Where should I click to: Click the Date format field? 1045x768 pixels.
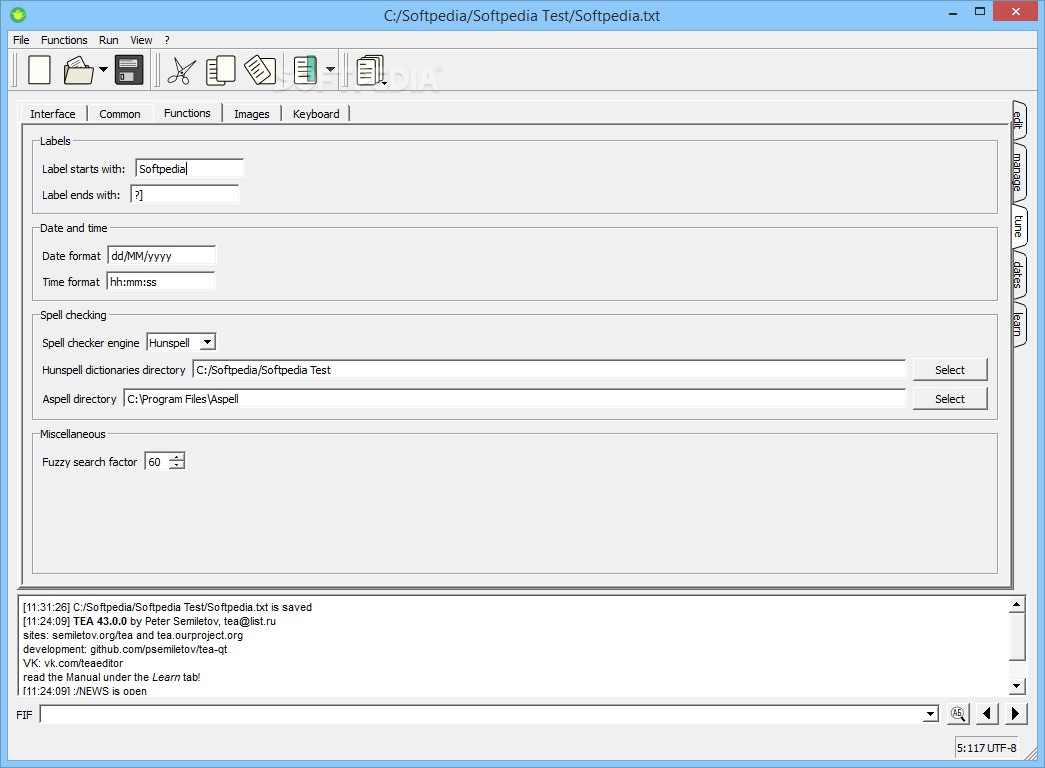click(x=161, y=255)
